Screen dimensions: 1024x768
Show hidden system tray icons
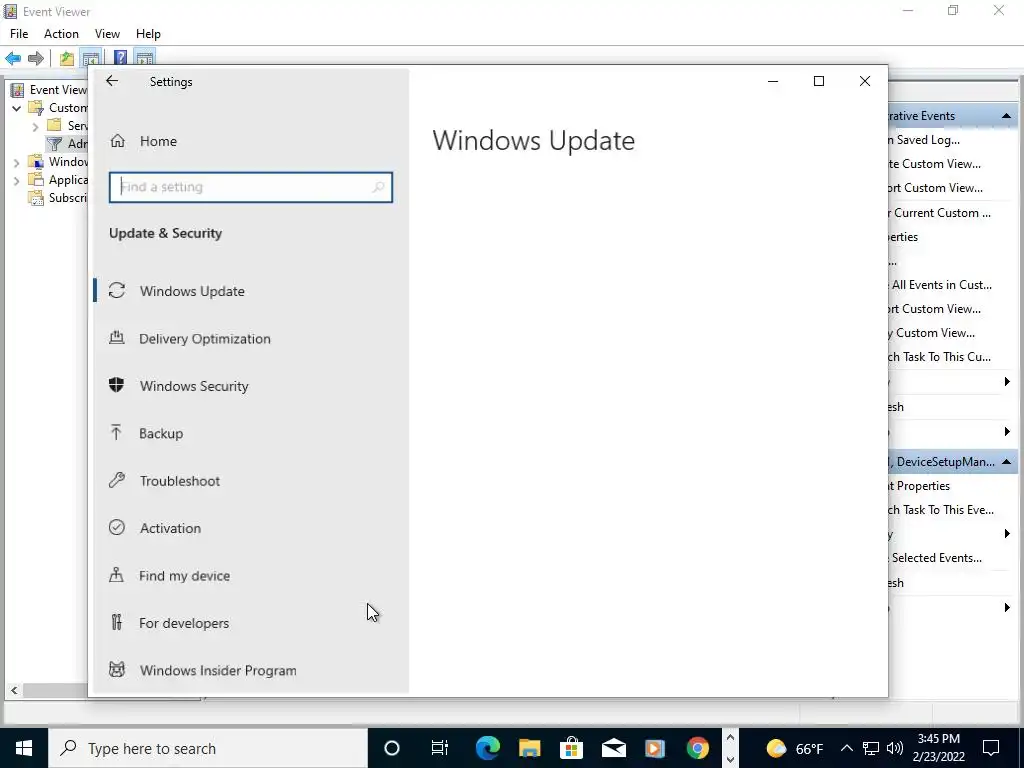[846, 748]
